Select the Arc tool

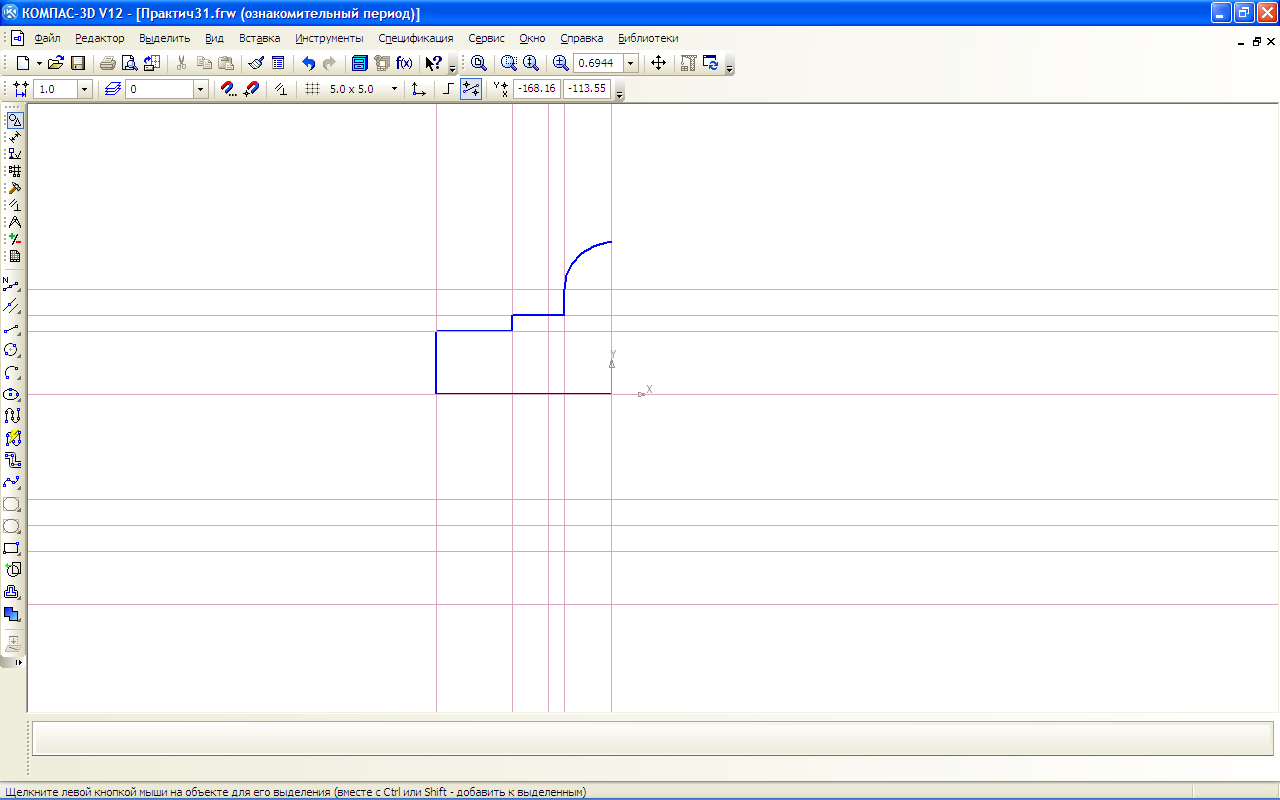(x=12, y=372)
